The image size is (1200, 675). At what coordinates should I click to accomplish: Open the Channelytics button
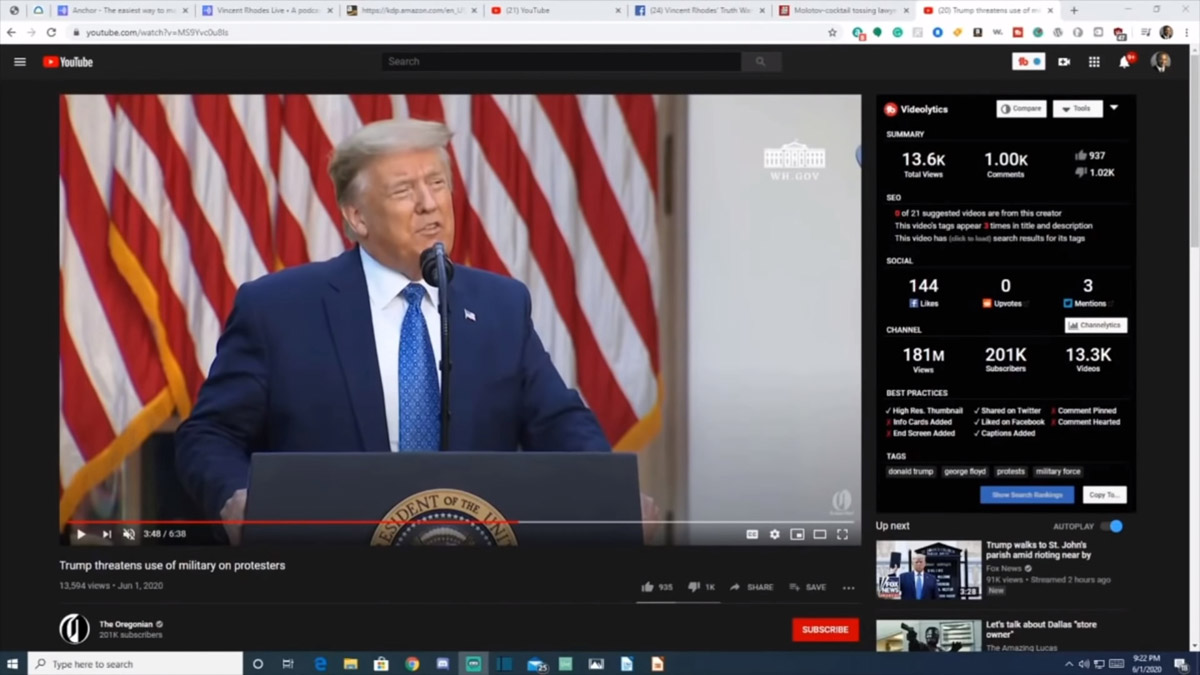(x=1096, y=325)
